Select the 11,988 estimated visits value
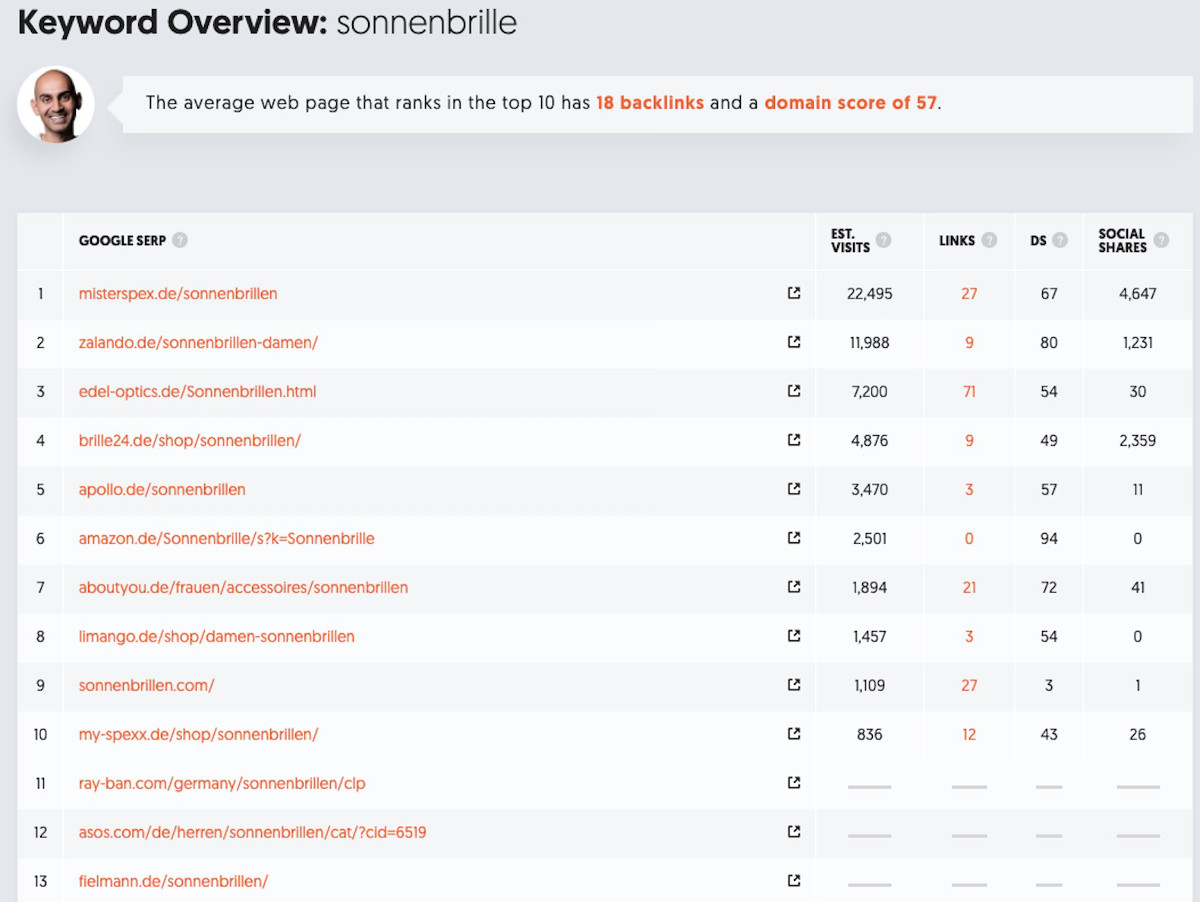 click(870, 343)
